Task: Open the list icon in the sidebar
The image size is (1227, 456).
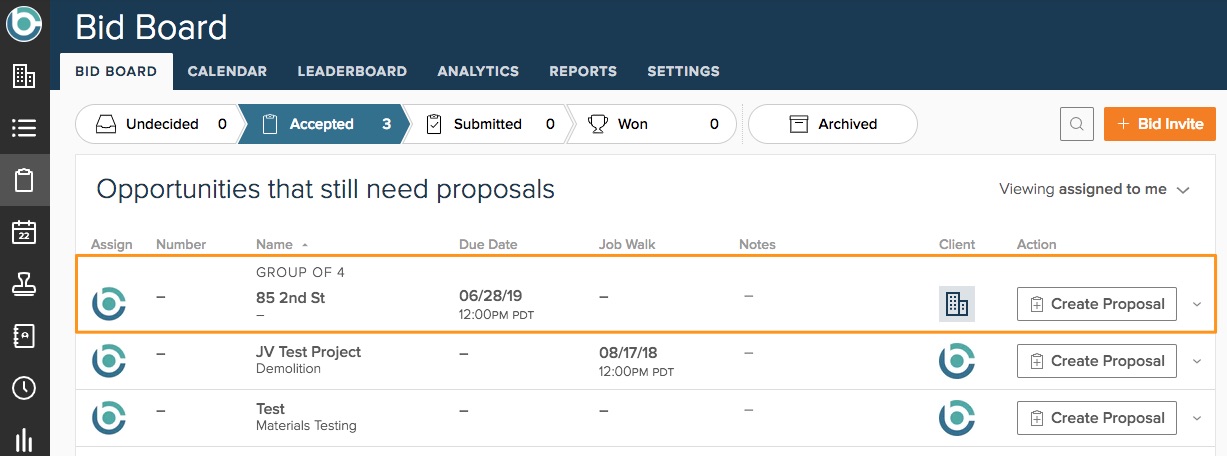Action: click(x=24, y=128)
